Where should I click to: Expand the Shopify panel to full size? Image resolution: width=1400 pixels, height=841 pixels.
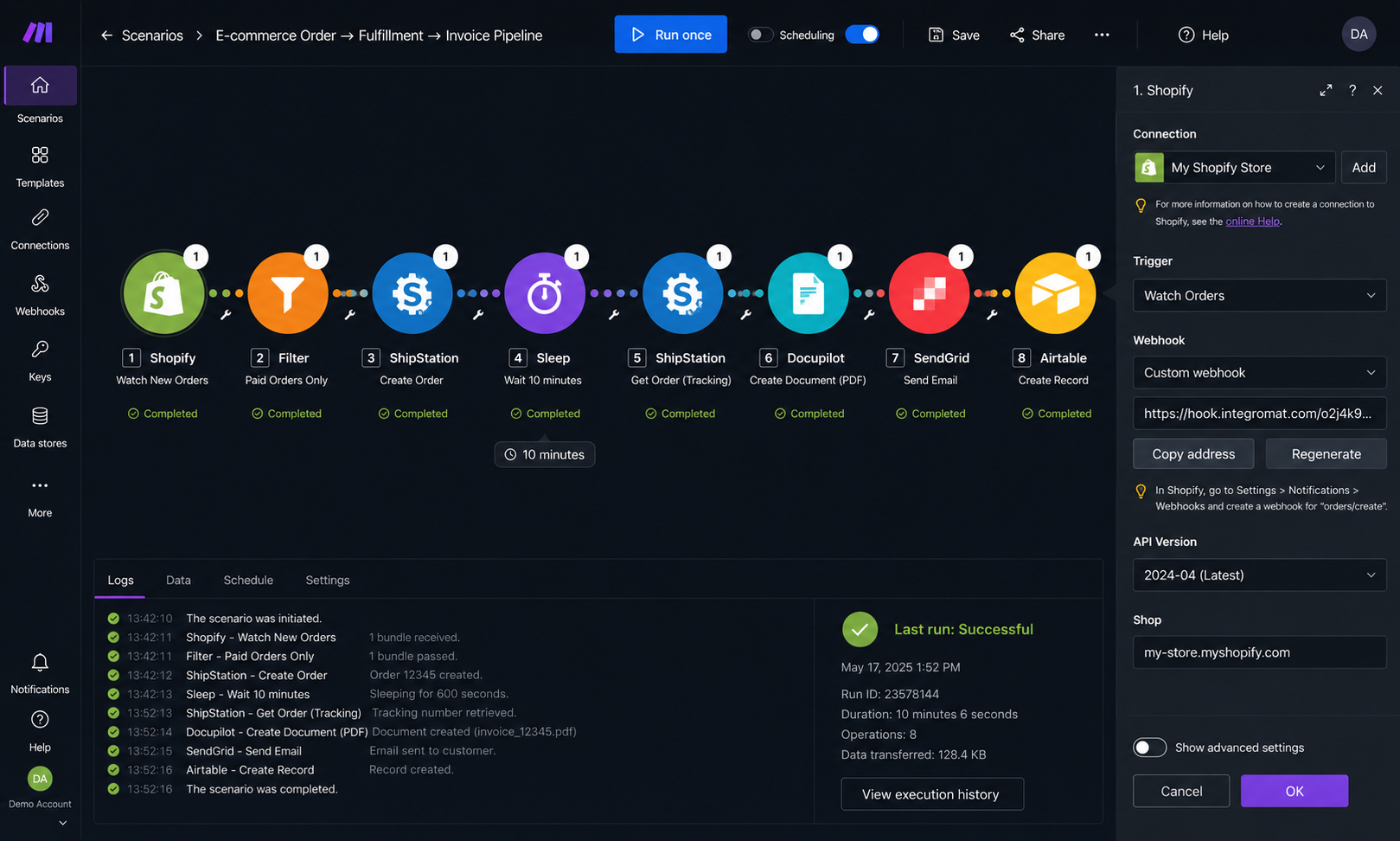(x=1326, y=90)
